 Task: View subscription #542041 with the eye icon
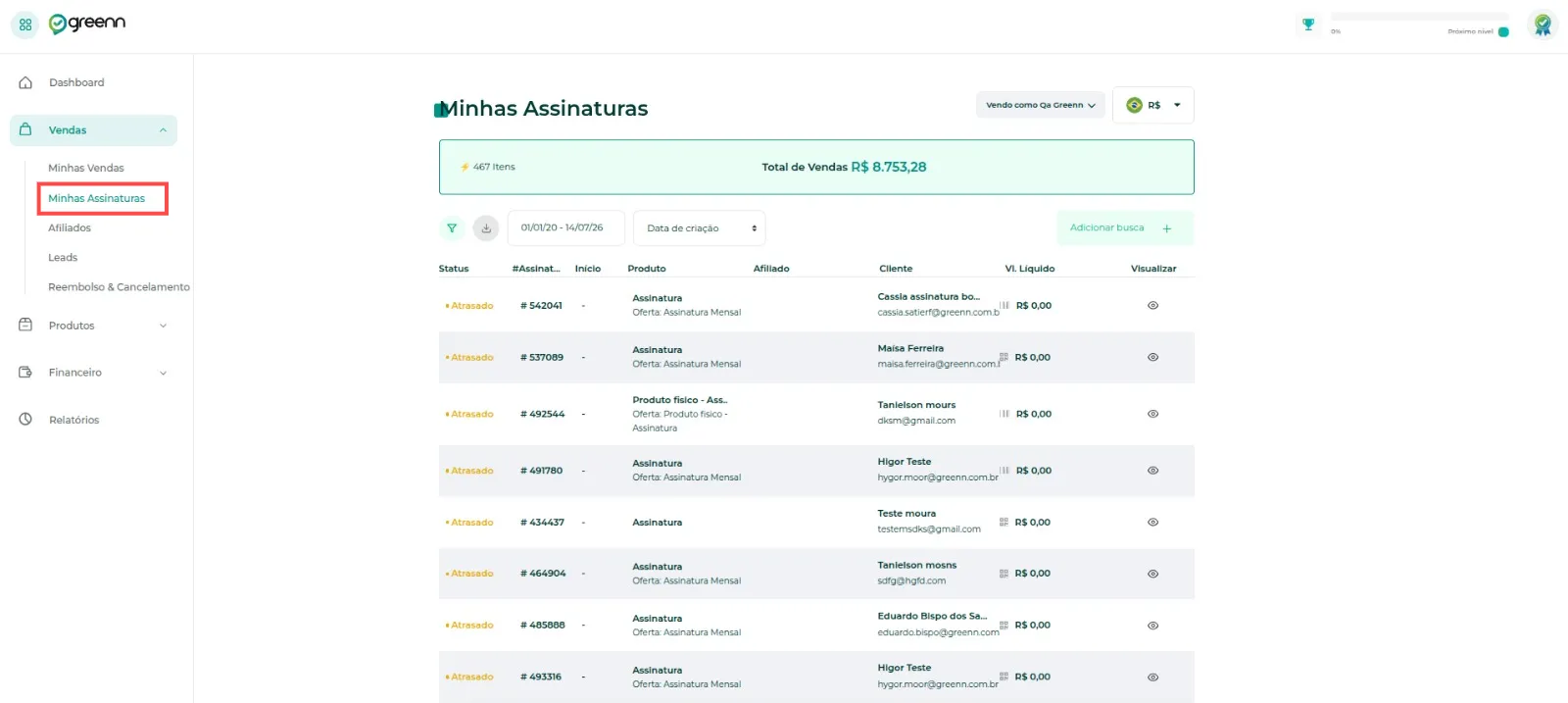pyautogui.click(x=1152, y=306)
